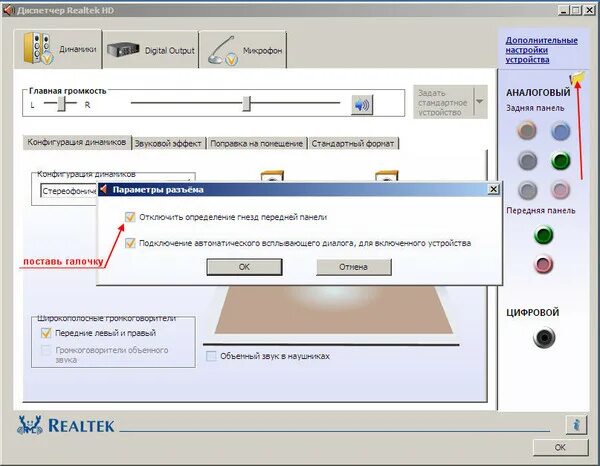Click the Realtek crab logo
This screenshot has width=600, height=466.
tap(29, 425)
